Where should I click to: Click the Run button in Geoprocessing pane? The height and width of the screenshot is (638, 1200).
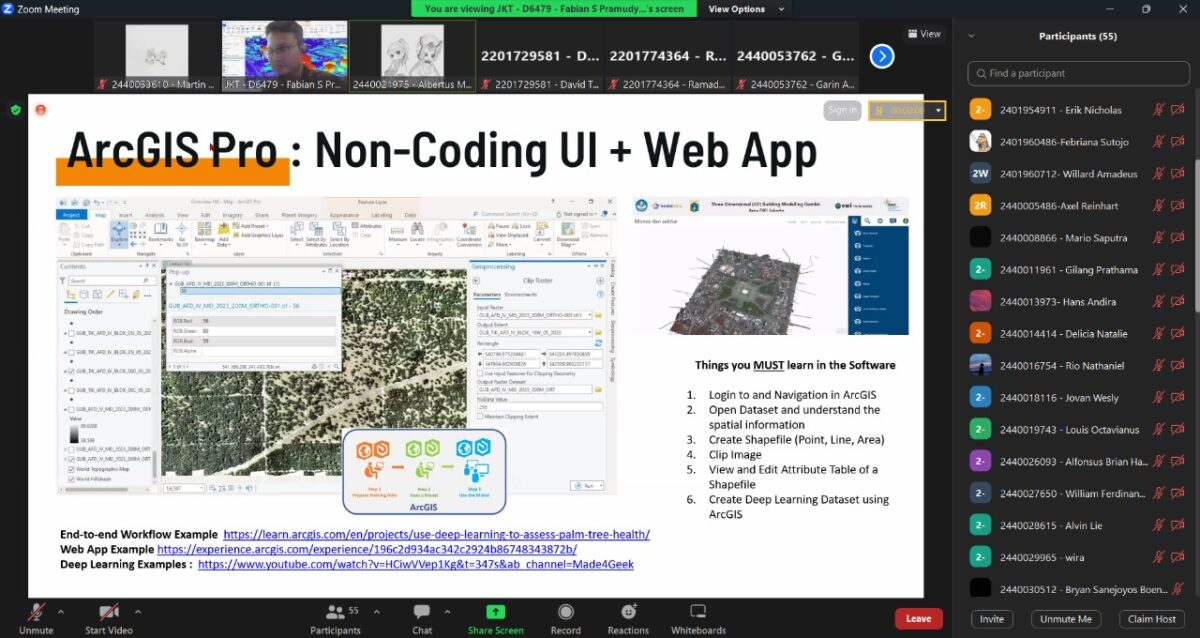pyautogui.click(x=587, y=485)
